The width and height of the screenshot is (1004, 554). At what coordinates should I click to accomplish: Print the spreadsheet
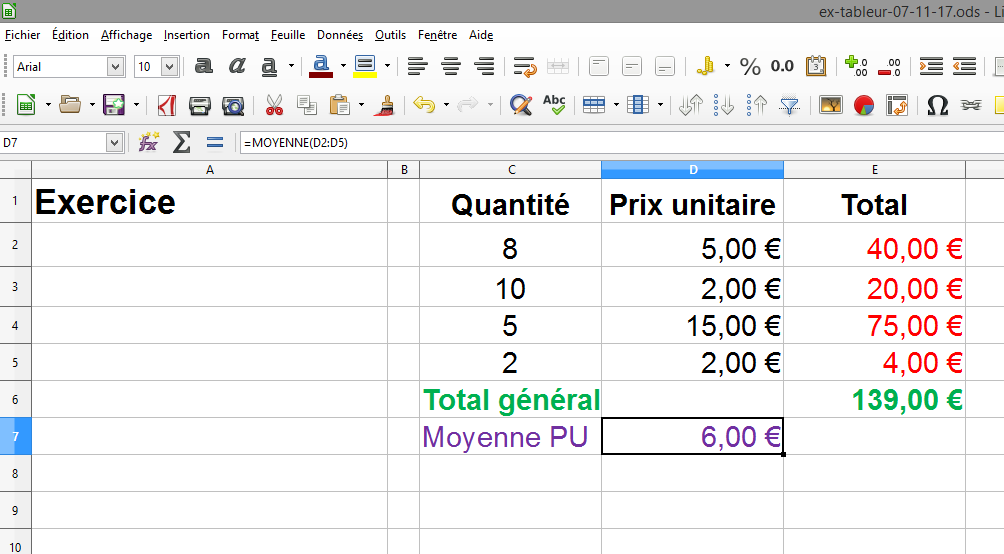click(200, 105)
